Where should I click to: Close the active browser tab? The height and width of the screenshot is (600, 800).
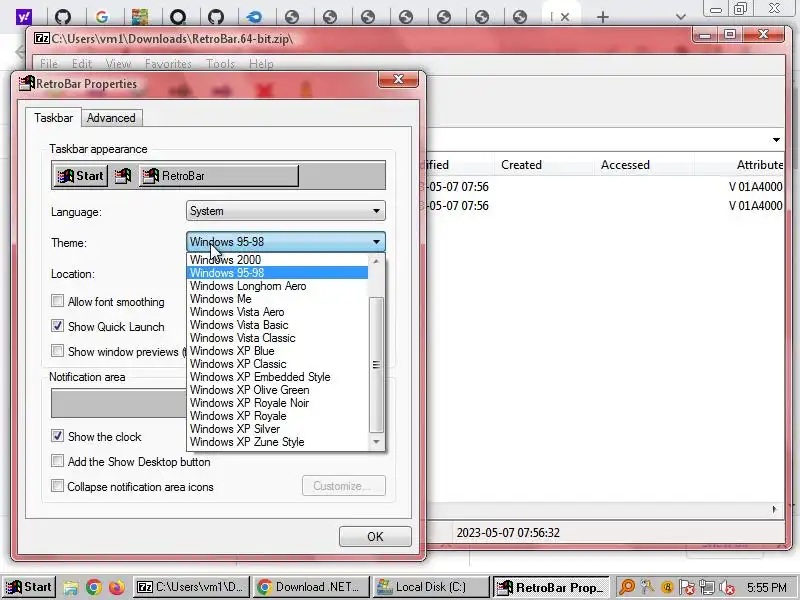pyautogui.click(x=565, y=17)
